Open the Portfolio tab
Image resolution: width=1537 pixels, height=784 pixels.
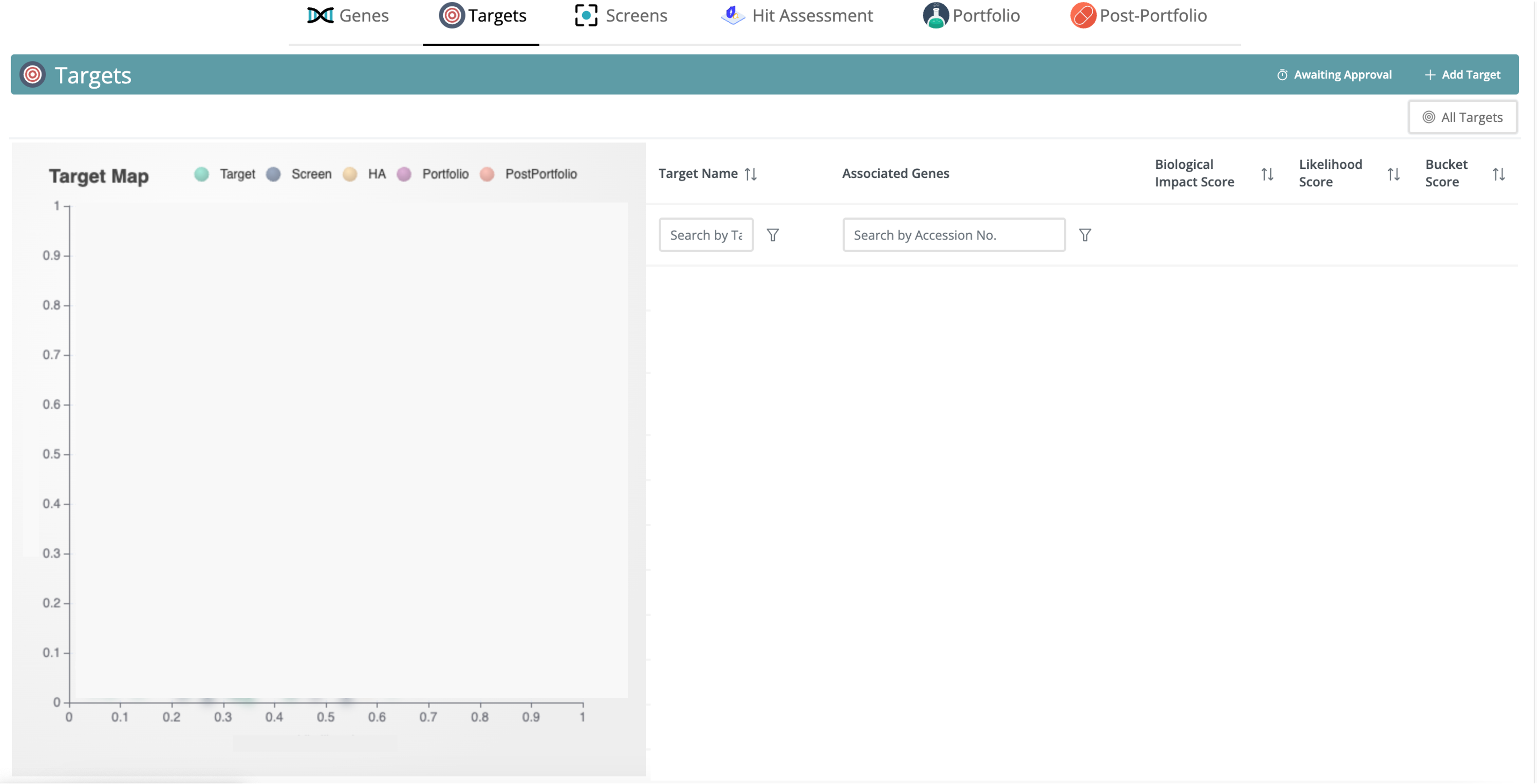pos(971,15)
